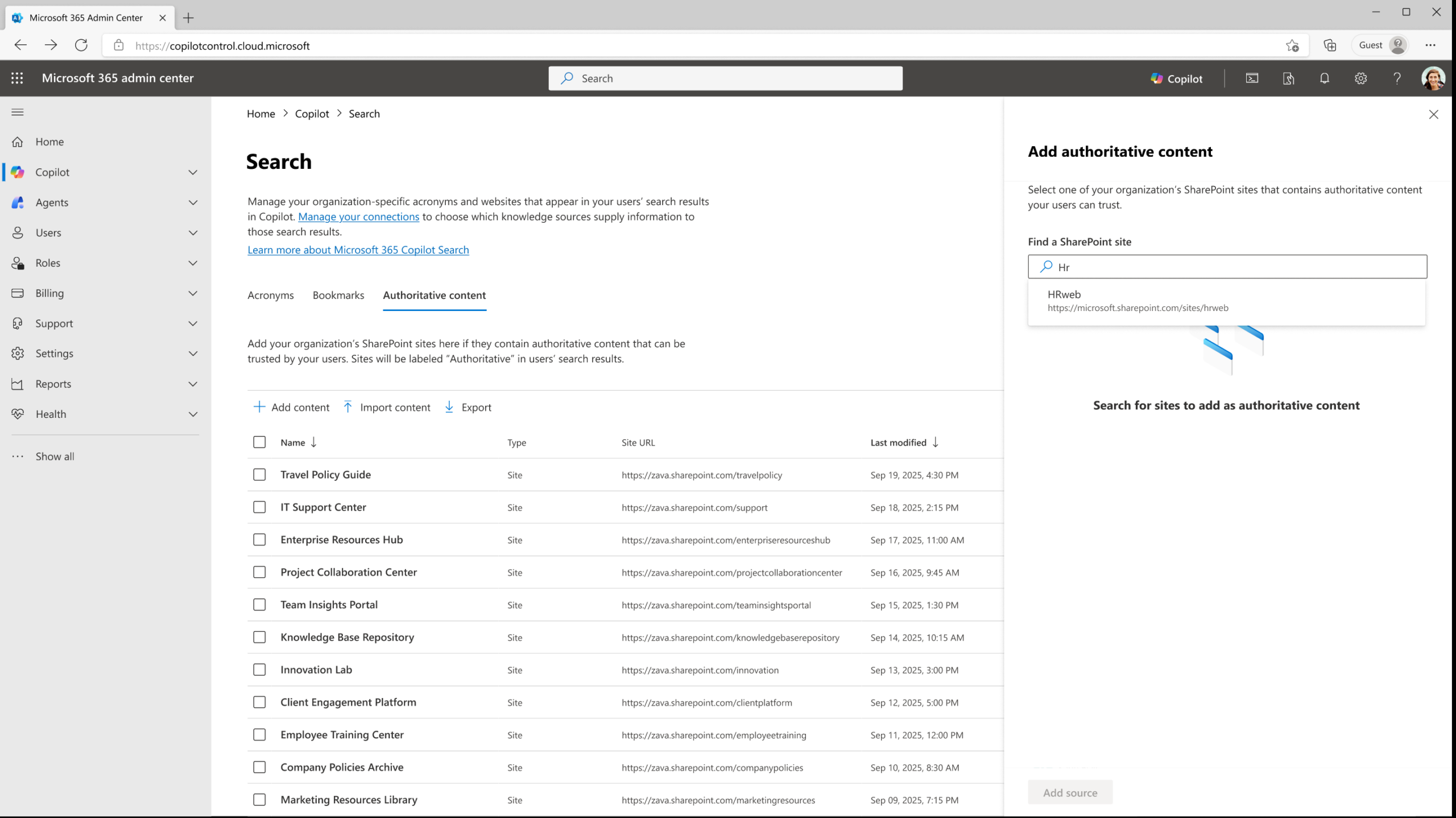The image size is (1456, 818).
Task: Open Copilot from the top bar
Action: [1176, 78]
